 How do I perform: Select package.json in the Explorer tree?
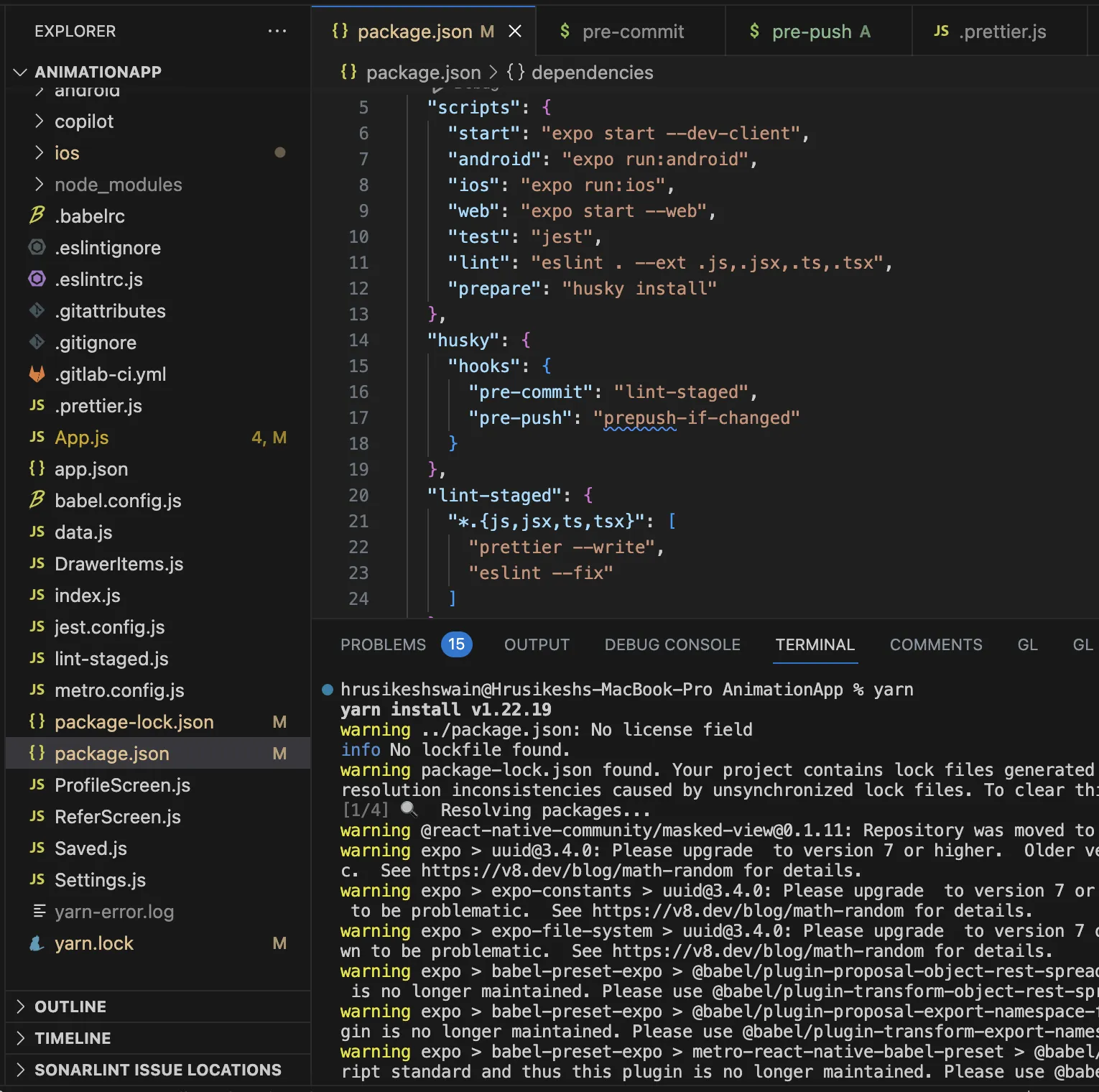[158, 753]
